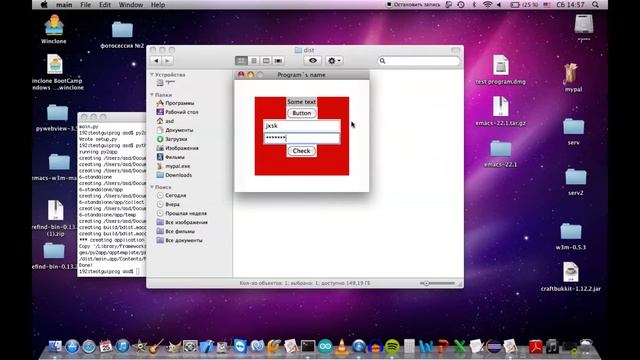Open the Apple menu

point(44,4)
